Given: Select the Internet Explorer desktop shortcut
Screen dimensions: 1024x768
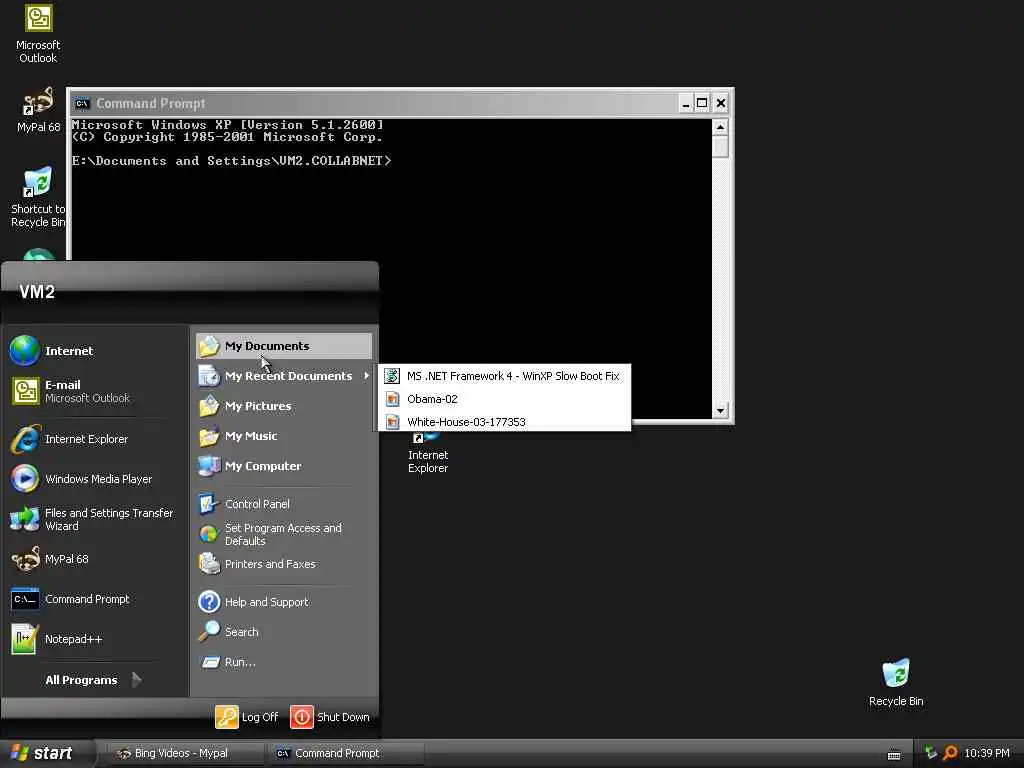Looking at the screenshot, I should point(428,452).
